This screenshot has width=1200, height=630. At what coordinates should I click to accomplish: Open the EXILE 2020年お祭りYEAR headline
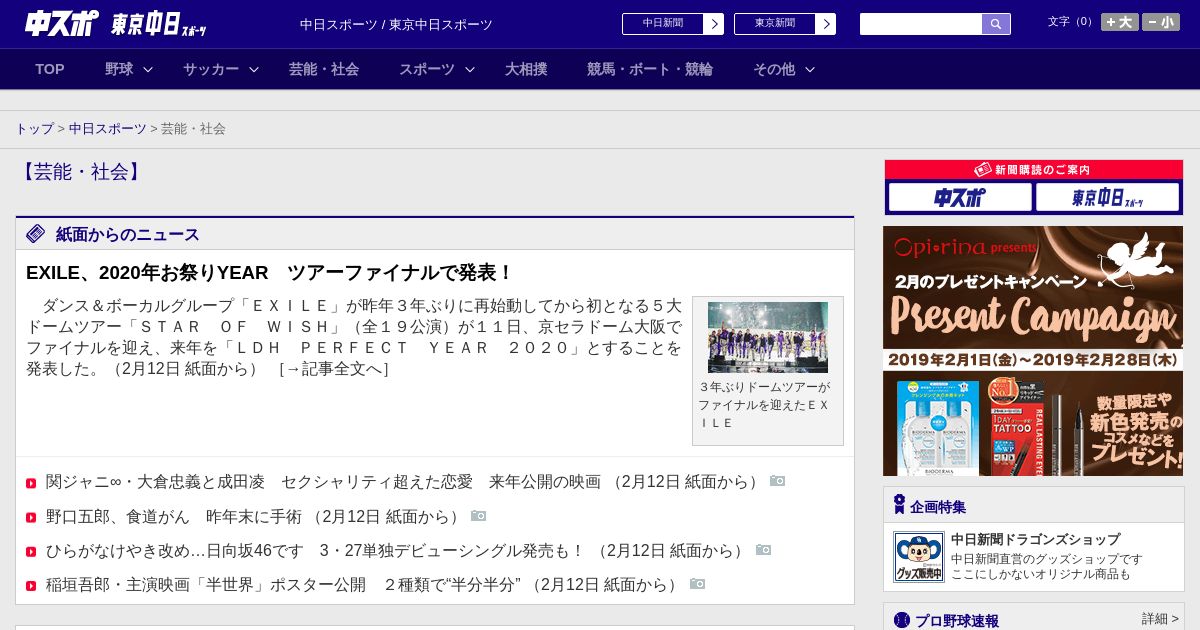click(x=270, y=273)
